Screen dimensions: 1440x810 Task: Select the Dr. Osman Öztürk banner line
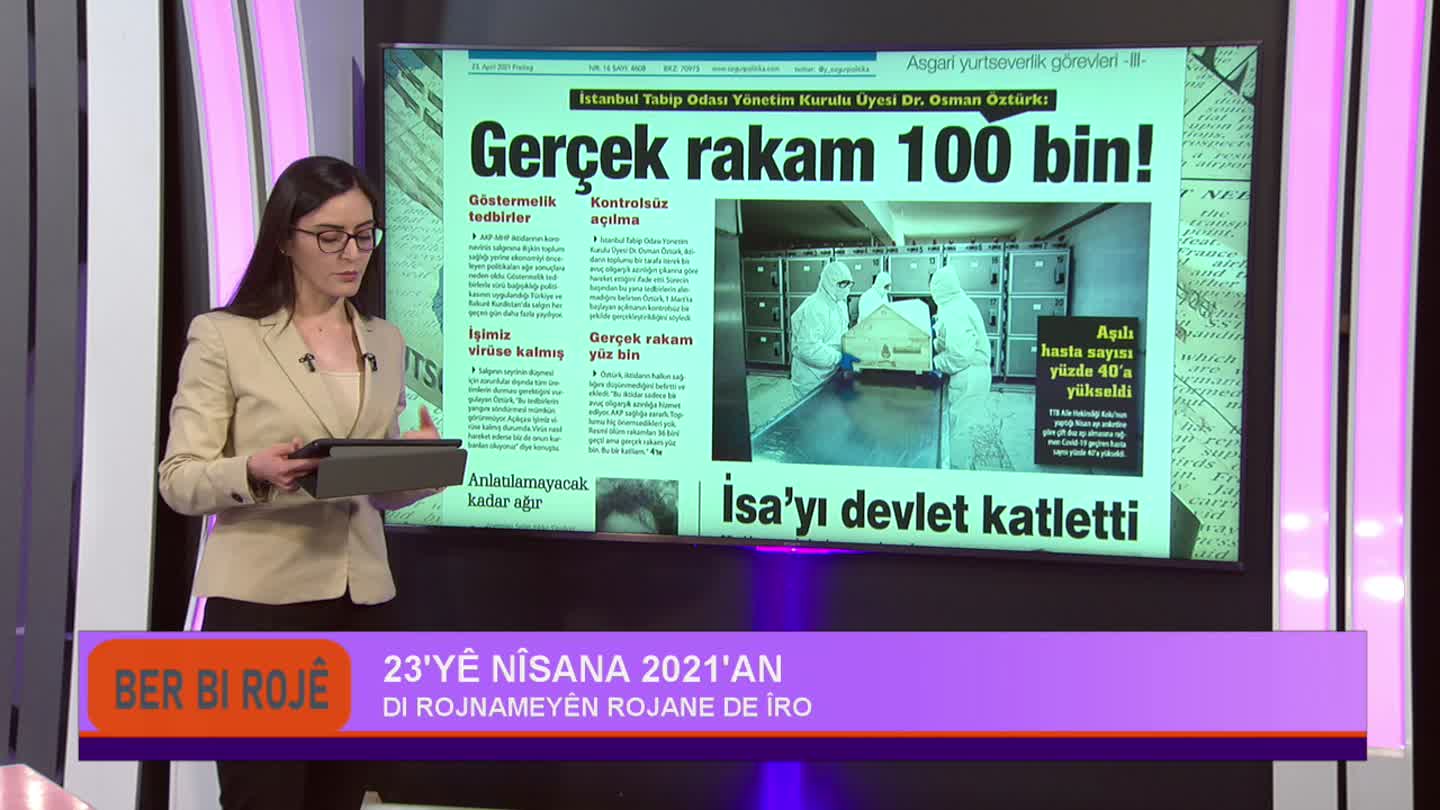pos(812,99)
